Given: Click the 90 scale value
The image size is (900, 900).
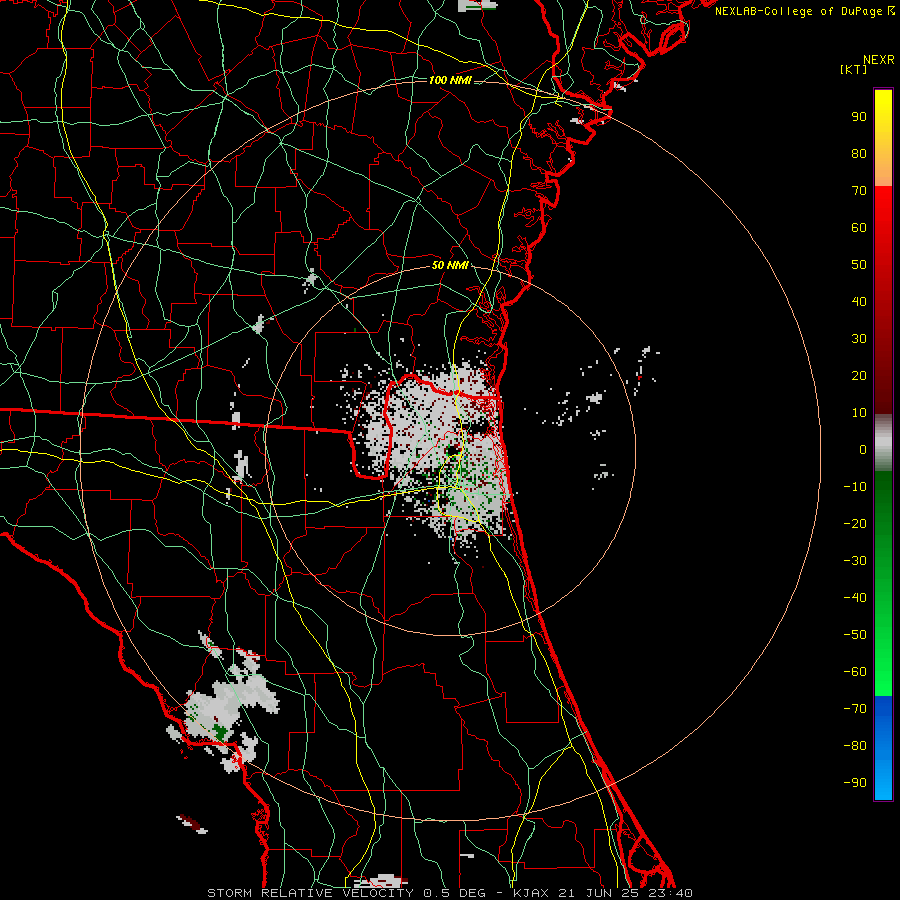Looking at the screenshot, I should tap(859, 117).
